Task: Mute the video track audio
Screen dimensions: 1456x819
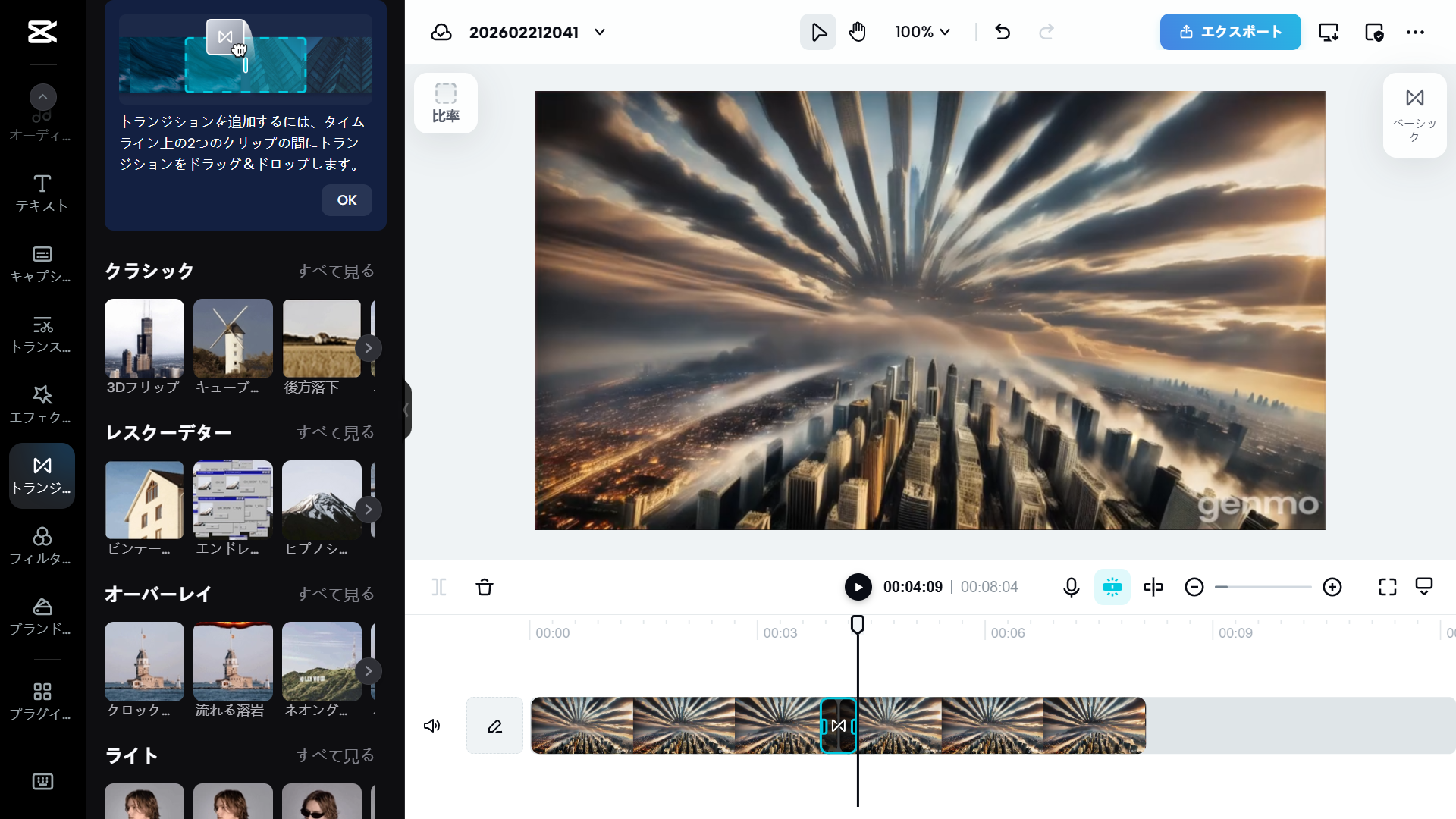Action: 431,726
